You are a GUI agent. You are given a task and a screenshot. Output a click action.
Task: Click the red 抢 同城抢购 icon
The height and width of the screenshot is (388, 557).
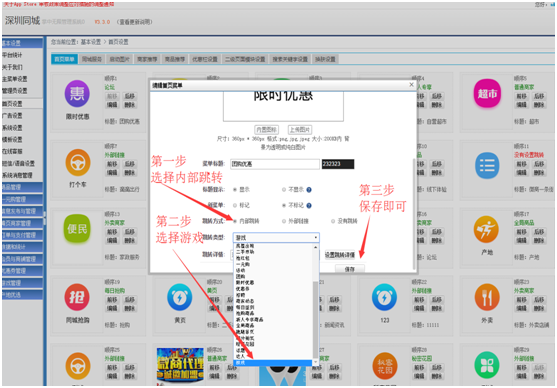point(77,297)
